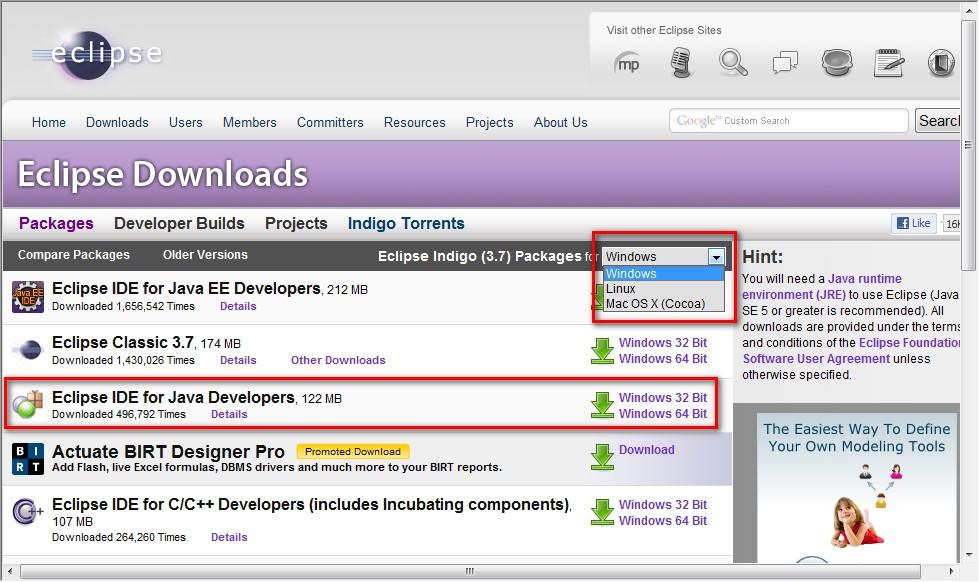Image resolution: width=979 pixels, height=582 pixels.
Task: Open the Downloads menu item
Action: [117, 122]
